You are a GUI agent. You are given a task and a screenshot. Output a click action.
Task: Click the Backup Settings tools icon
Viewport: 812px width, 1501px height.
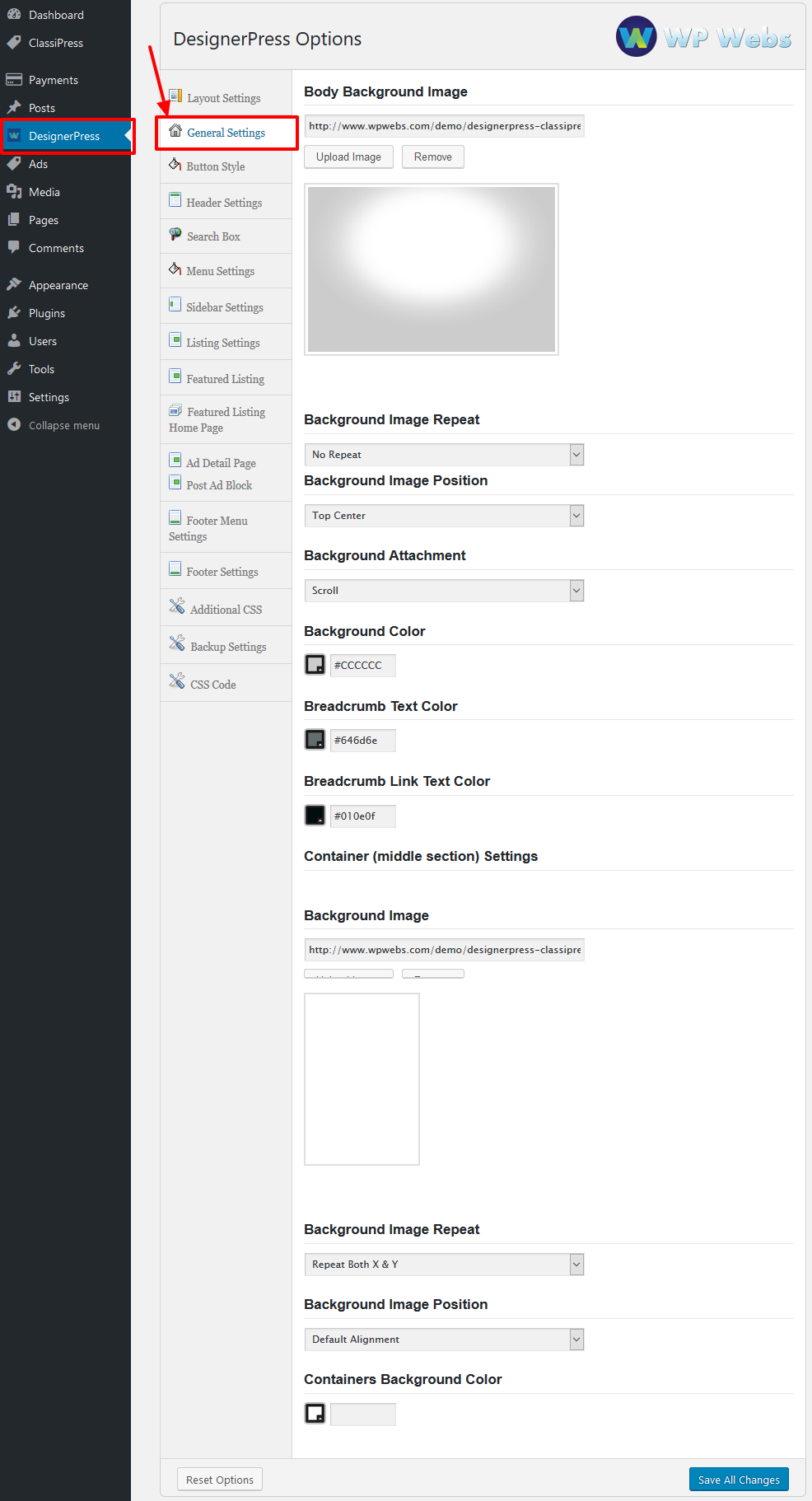tap(177, 643)
